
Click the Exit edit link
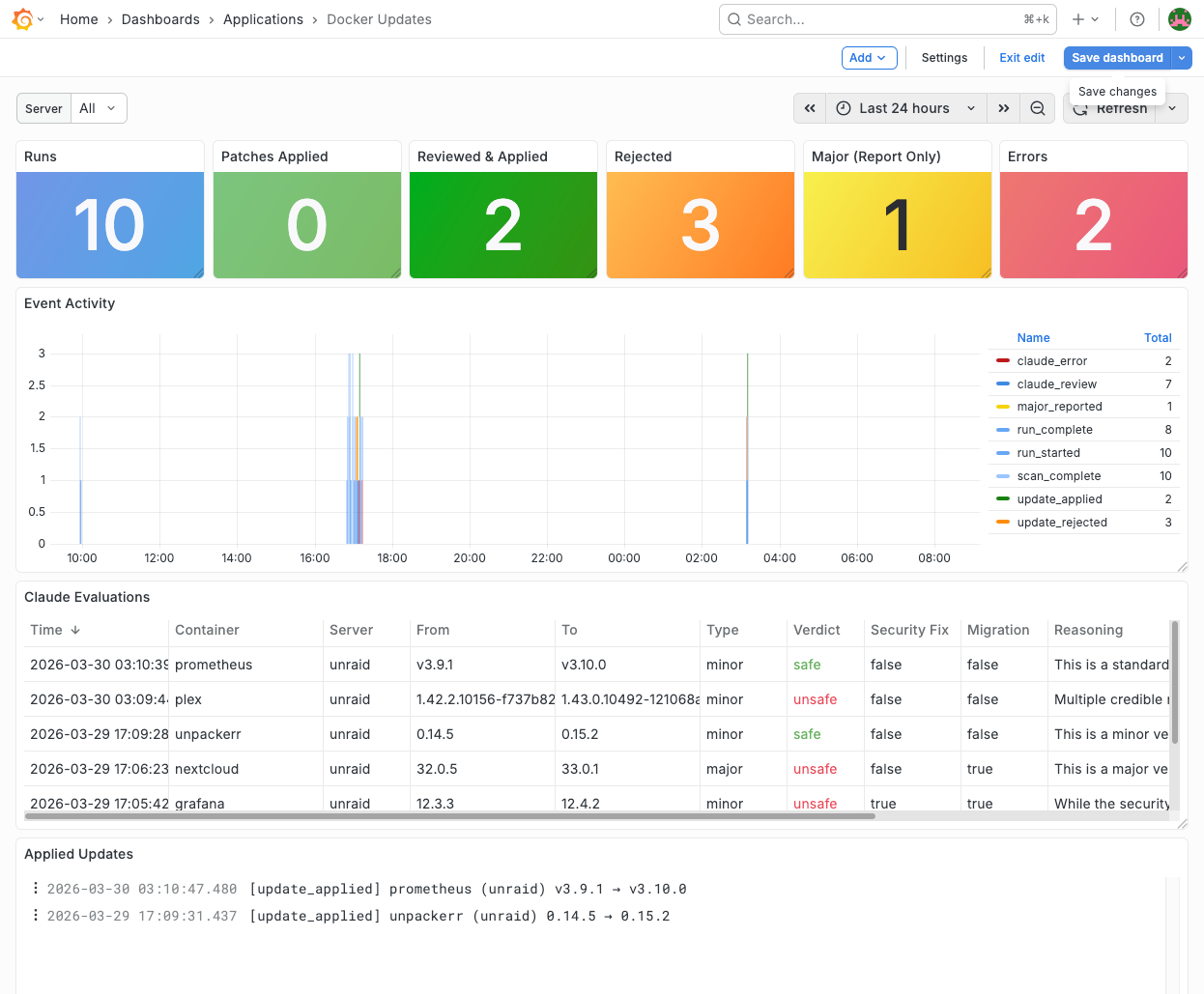1021,58
